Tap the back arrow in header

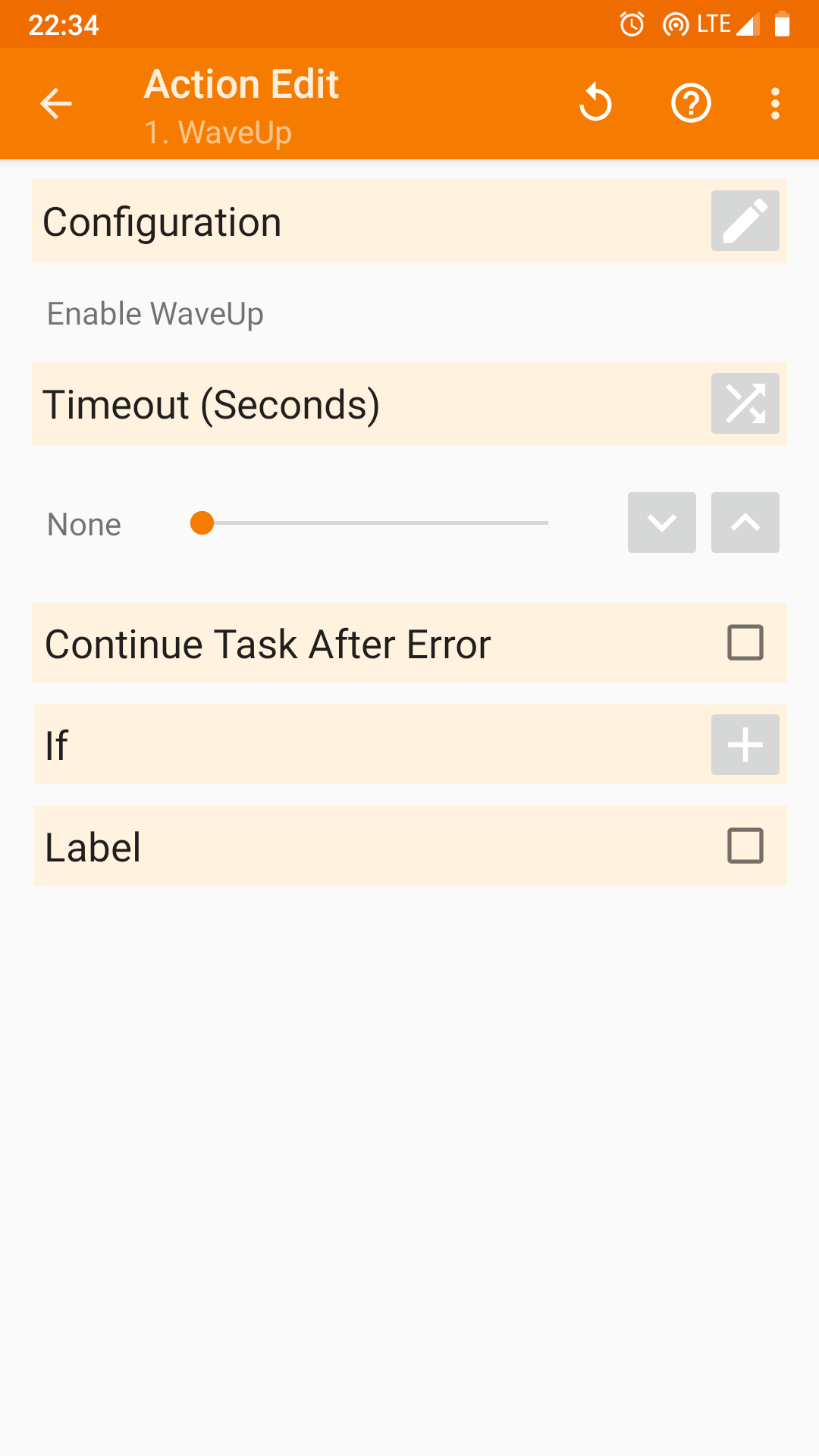point(56,104)
